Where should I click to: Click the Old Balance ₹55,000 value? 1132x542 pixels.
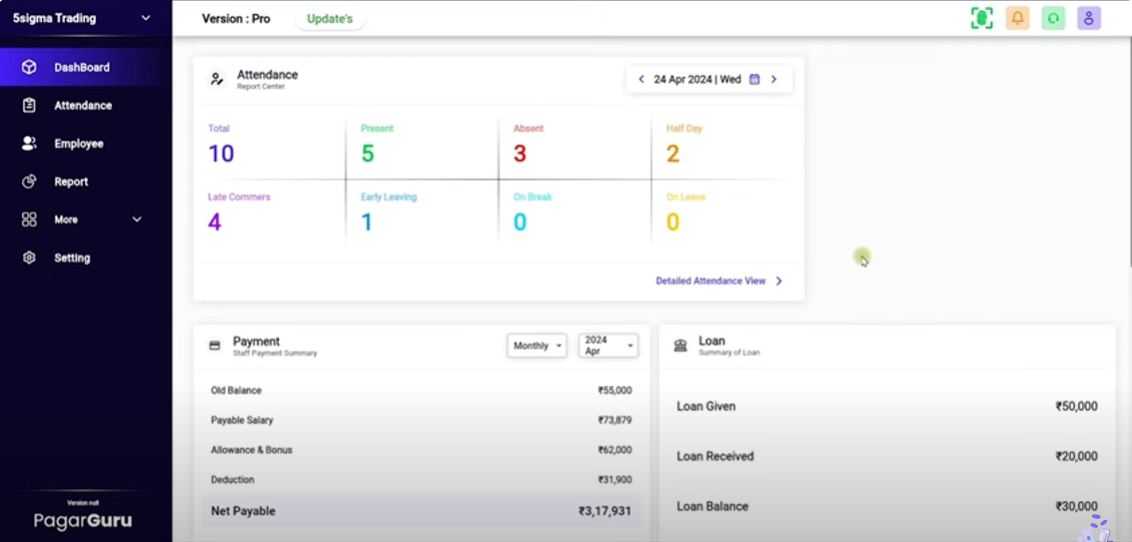tap(614, 390)
